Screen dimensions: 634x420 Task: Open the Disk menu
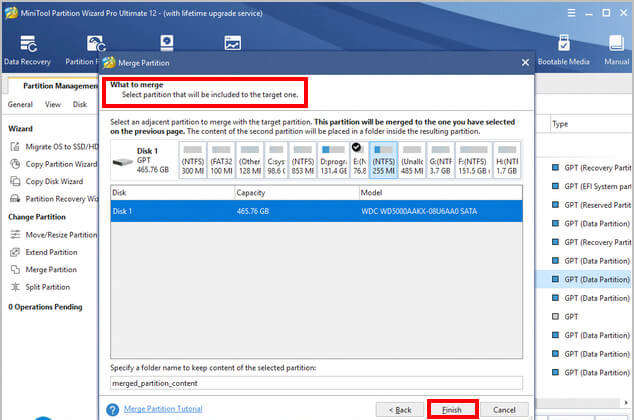[80, 104]
